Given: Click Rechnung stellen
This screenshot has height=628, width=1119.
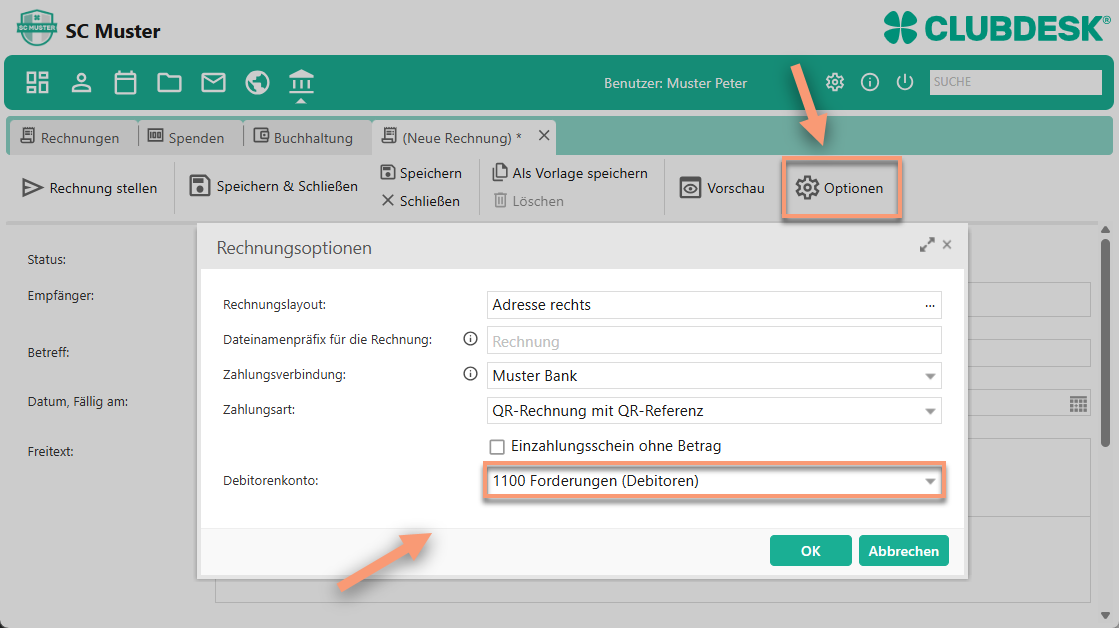Looking at the screenshot, I should tap(90, 188).
